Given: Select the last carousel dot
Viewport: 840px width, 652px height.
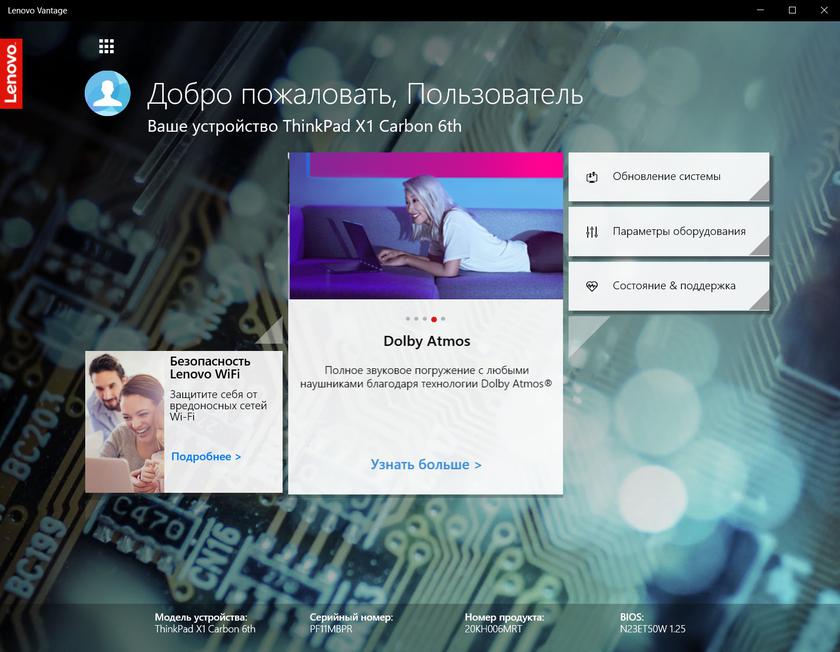Looking at the screenshot, I should coord(442,319).
